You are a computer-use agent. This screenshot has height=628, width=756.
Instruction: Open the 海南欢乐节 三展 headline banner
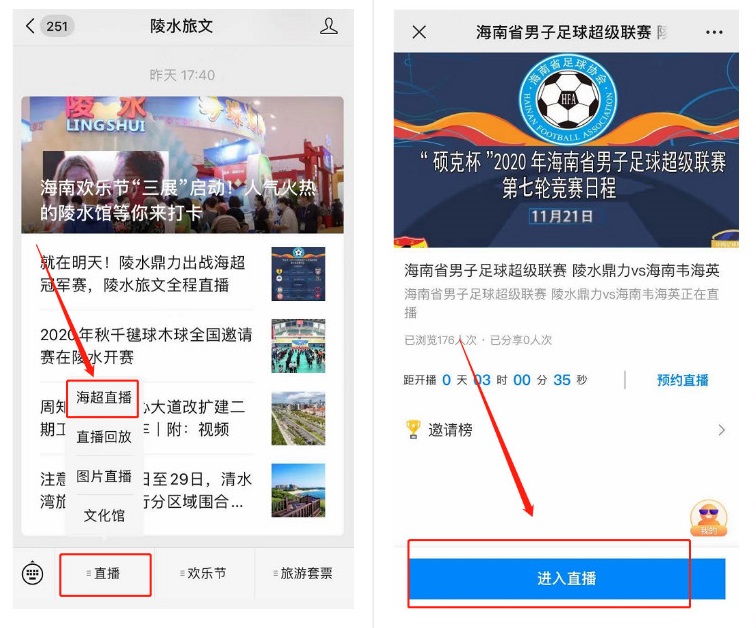182,165
